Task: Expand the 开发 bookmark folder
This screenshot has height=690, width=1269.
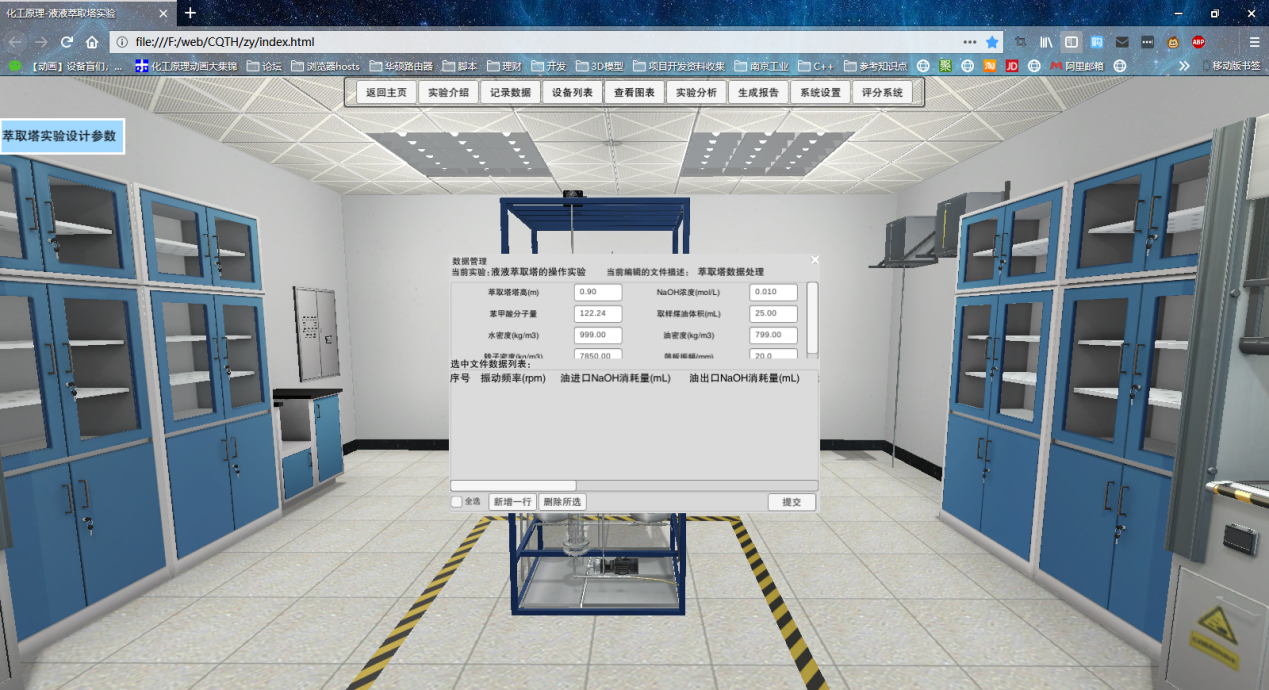Action: [x=548, y=66]
